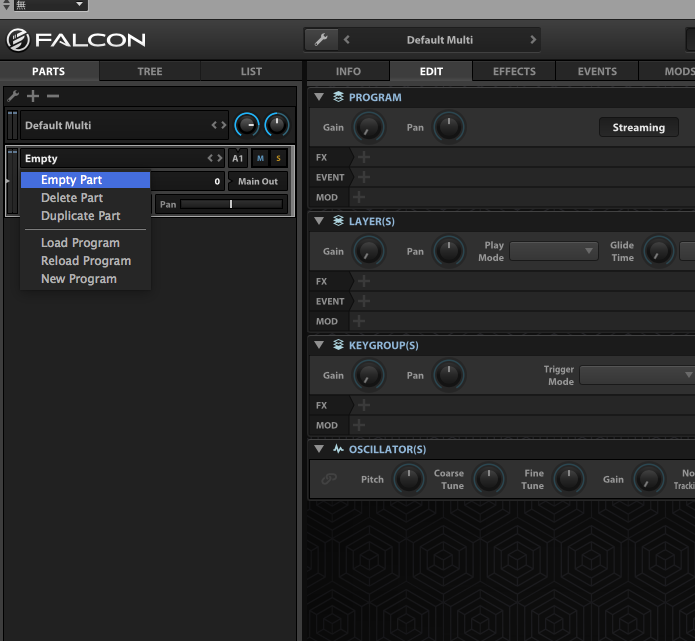Click the Oscillator Coarse Tune knob
This screenshot has height=641, width=695.
click(x=489, y=479)
